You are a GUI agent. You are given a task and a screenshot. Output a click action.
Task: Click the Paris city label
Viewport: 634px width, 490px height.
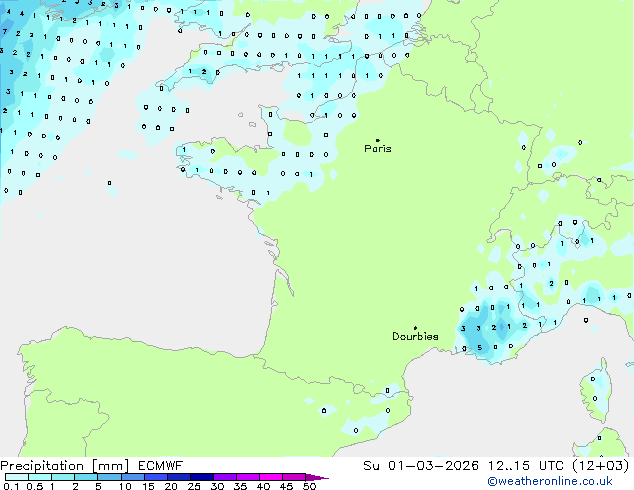point(378,149)
